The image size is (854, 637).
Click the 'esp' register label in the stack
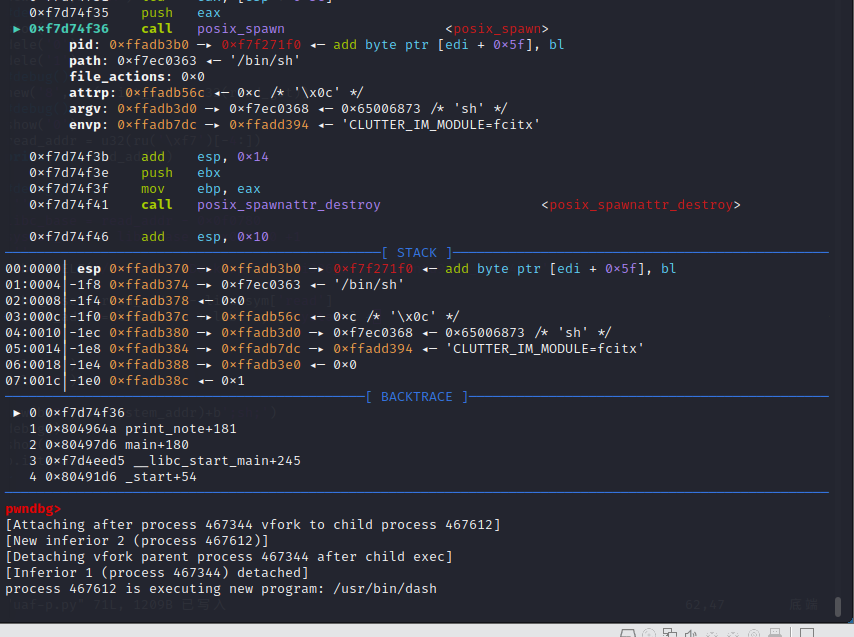coord(89,269)
